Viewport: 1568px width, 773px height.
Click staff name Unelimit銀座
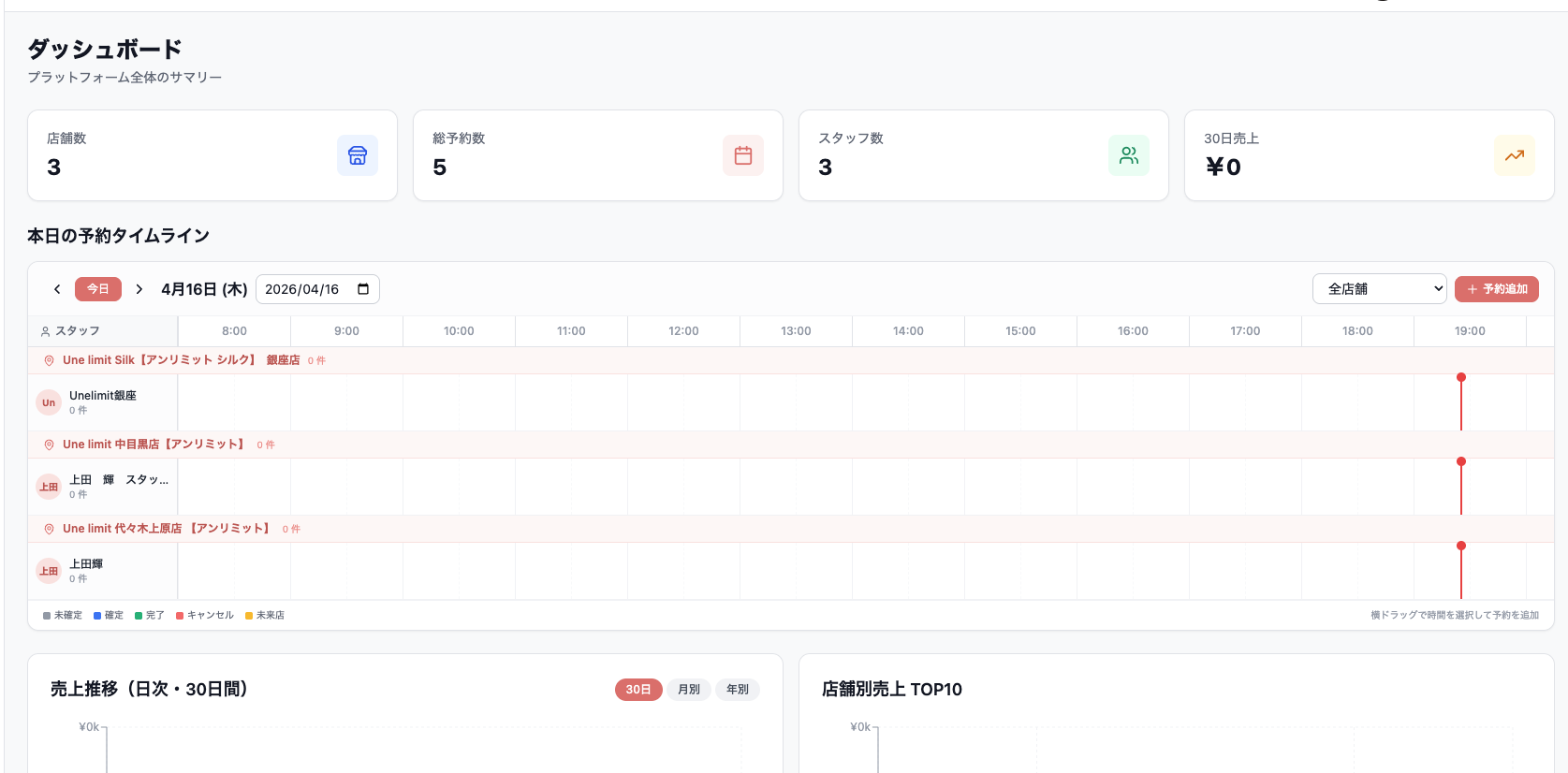tap(103, 396)
